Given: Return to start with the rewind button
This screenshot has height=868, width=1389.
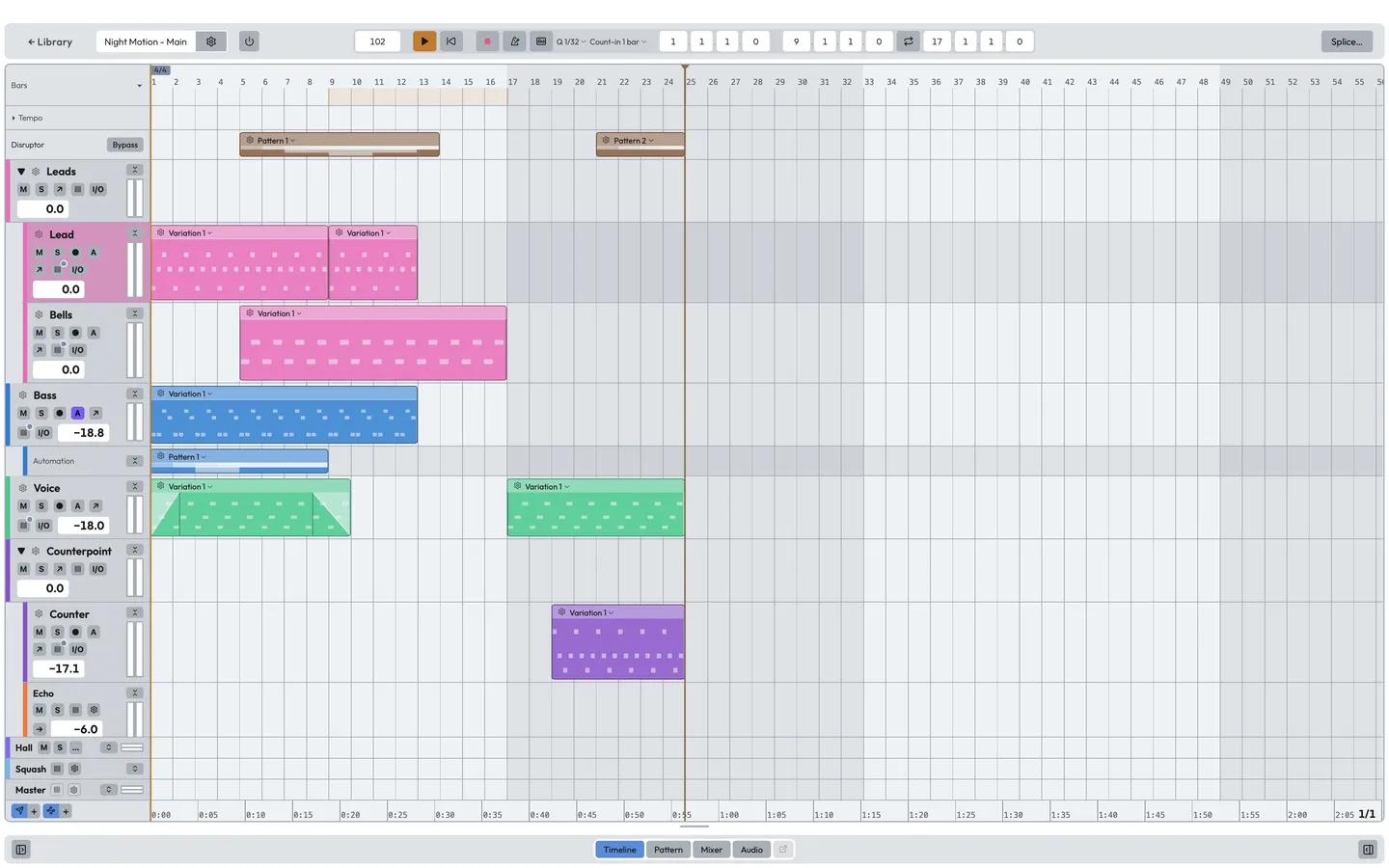Looking at the screenshot, I should coord(450,41).
